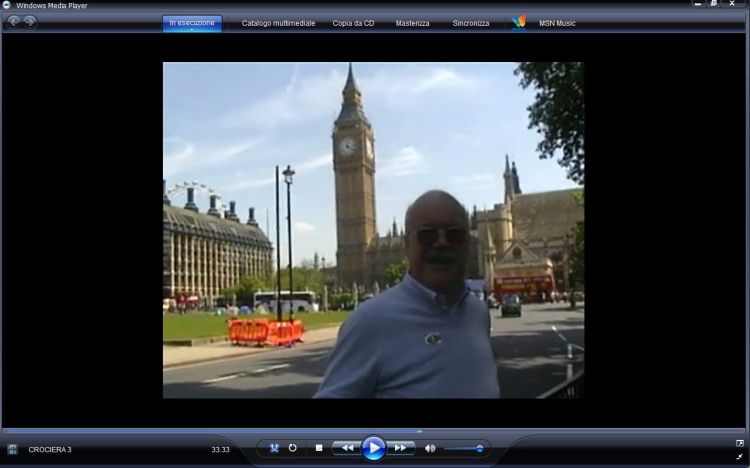Click the seek bar to jump in the video
The image size is (750, 468).
(x=375, y=431)
